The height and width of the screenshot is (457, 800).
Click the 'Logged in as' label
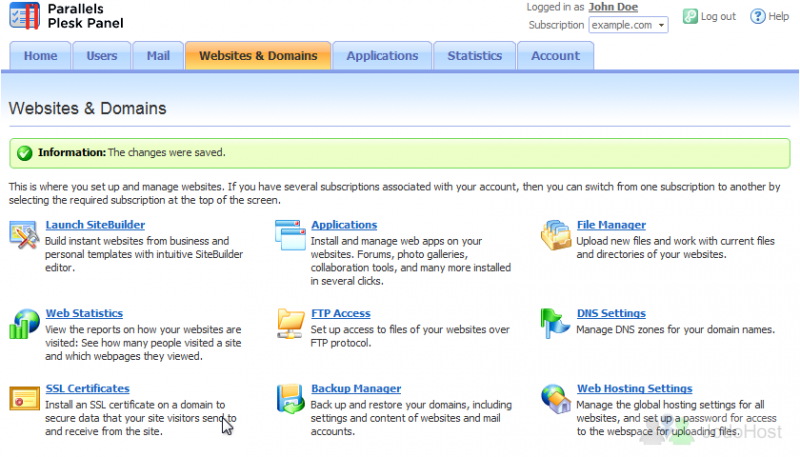555,7
